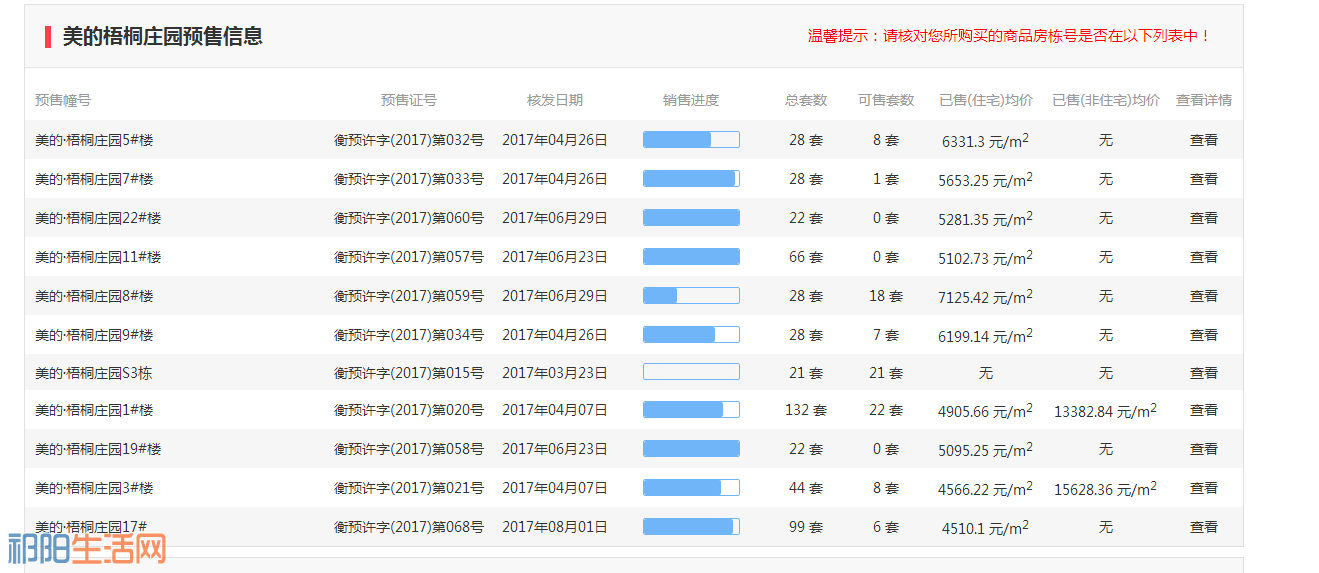
Task: Click sales progress bar of 1#楼
Action: pyautogui.click(x=691, y=410)
